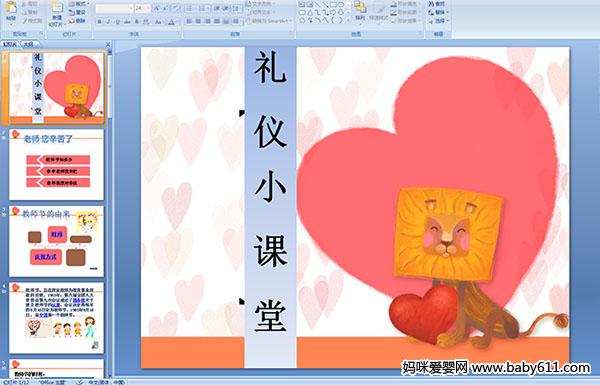Select the Oval shape in shapes gallery

341,5
